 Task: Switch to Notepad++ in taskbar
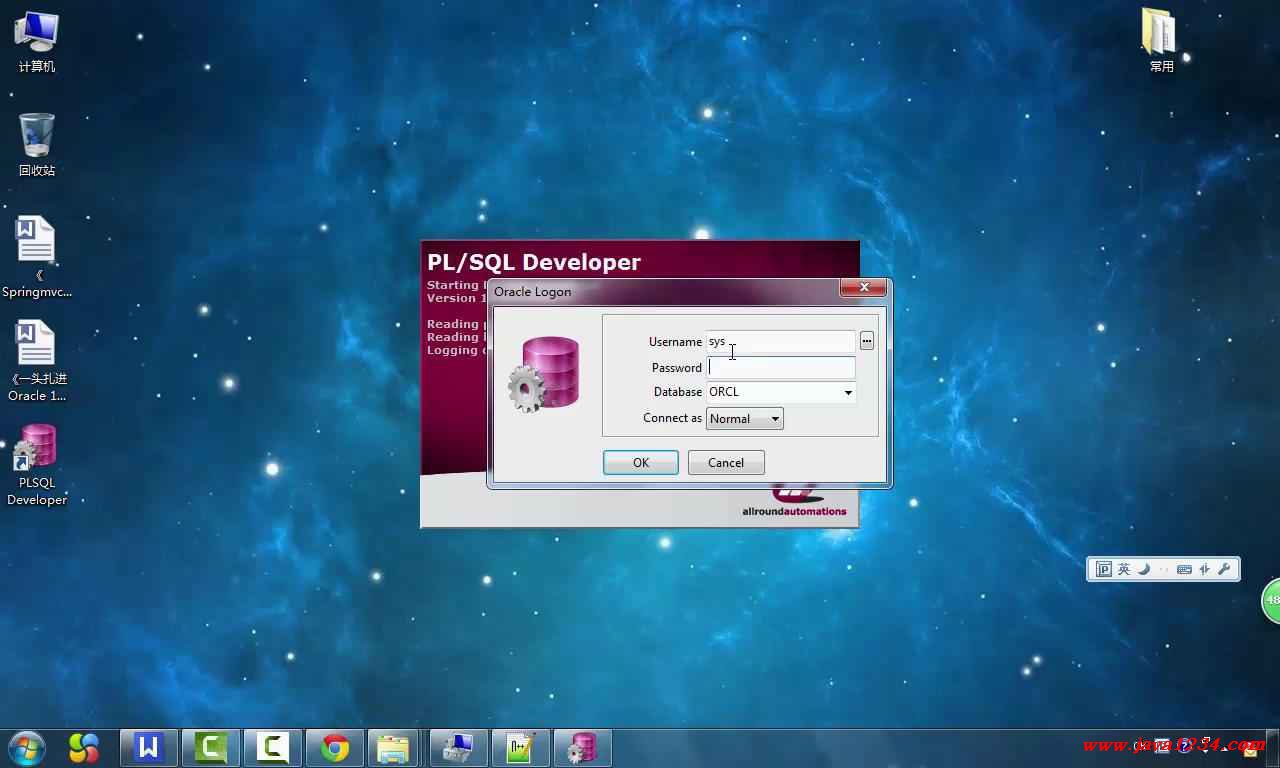521,747
